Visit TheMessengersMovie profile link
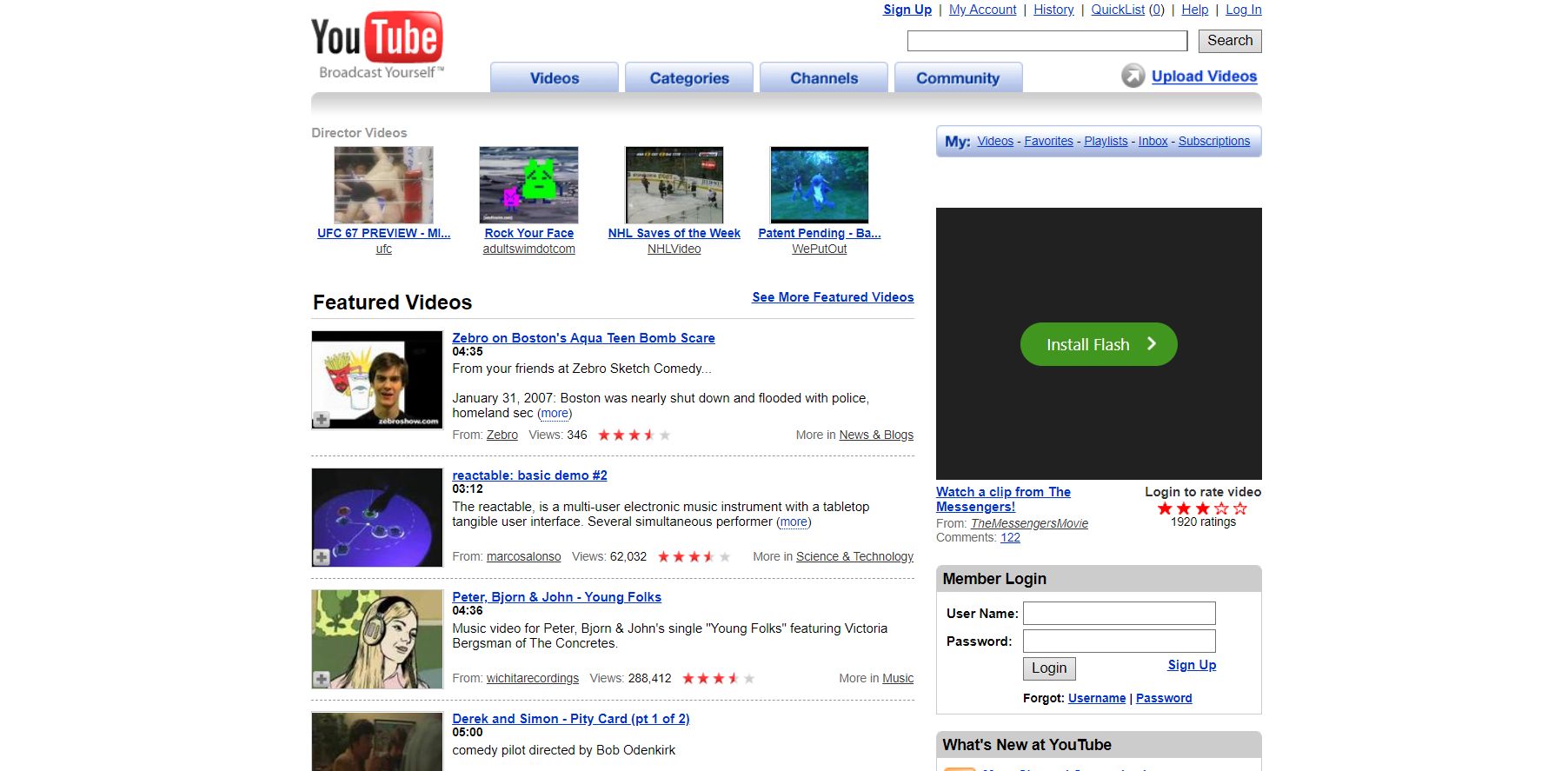This screenshot has width=1568, height=771. (x=1029, y=523)
